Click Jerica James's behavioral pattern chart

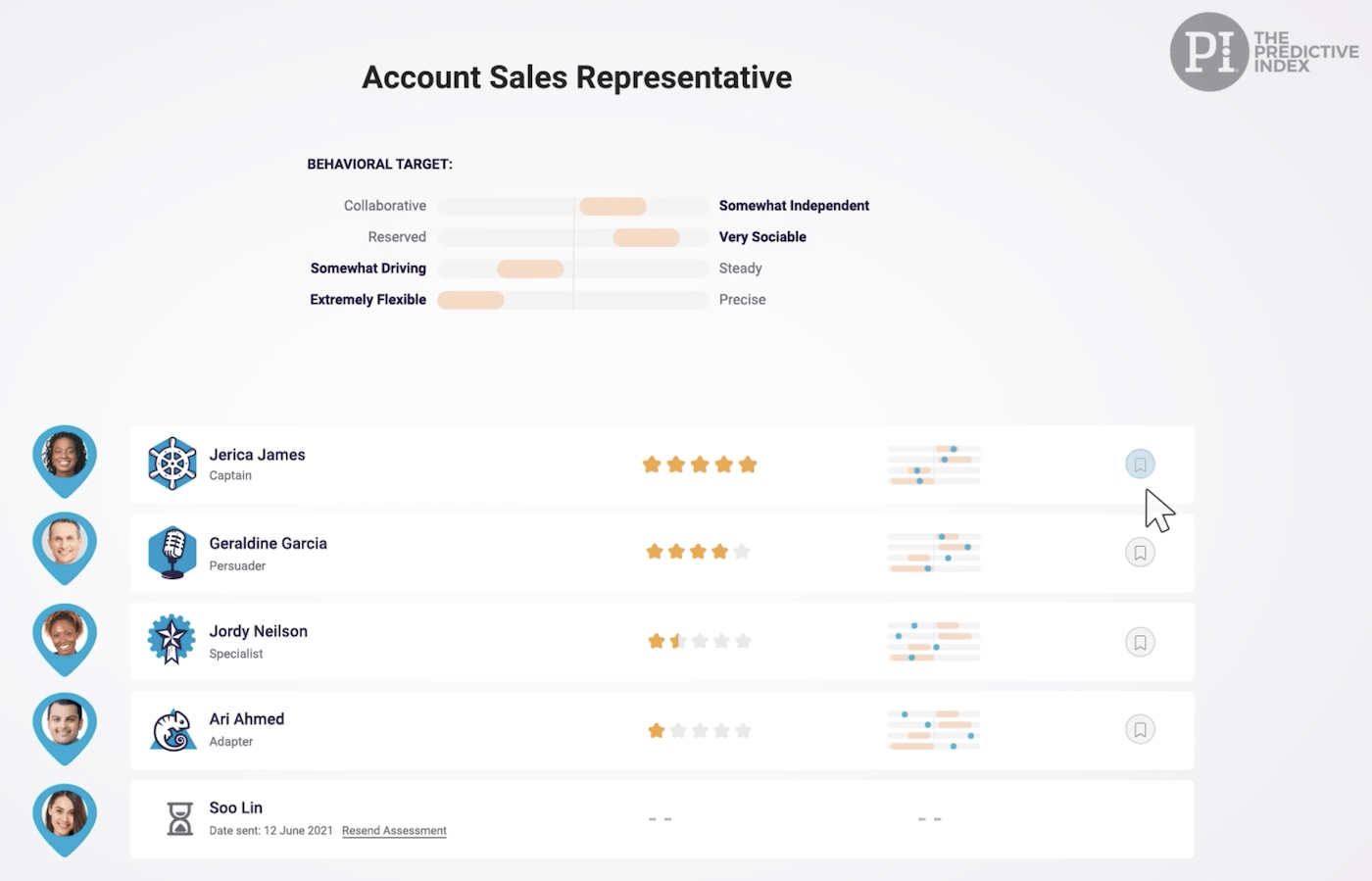pyautogui.click(x=933, y=464)
